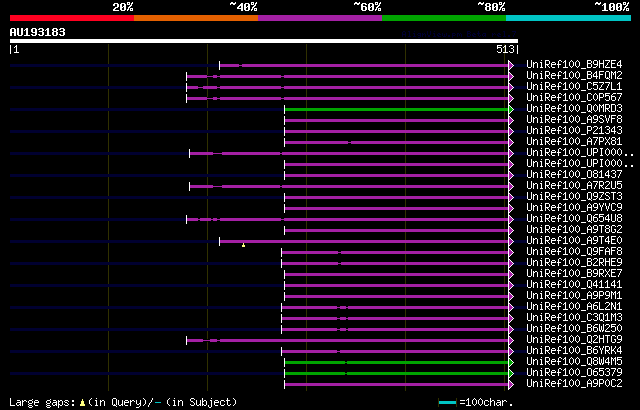The image size is (640, 410).
Task: Select the UniRef100_A9YVC9 label
Action: (x=574, y=208)
